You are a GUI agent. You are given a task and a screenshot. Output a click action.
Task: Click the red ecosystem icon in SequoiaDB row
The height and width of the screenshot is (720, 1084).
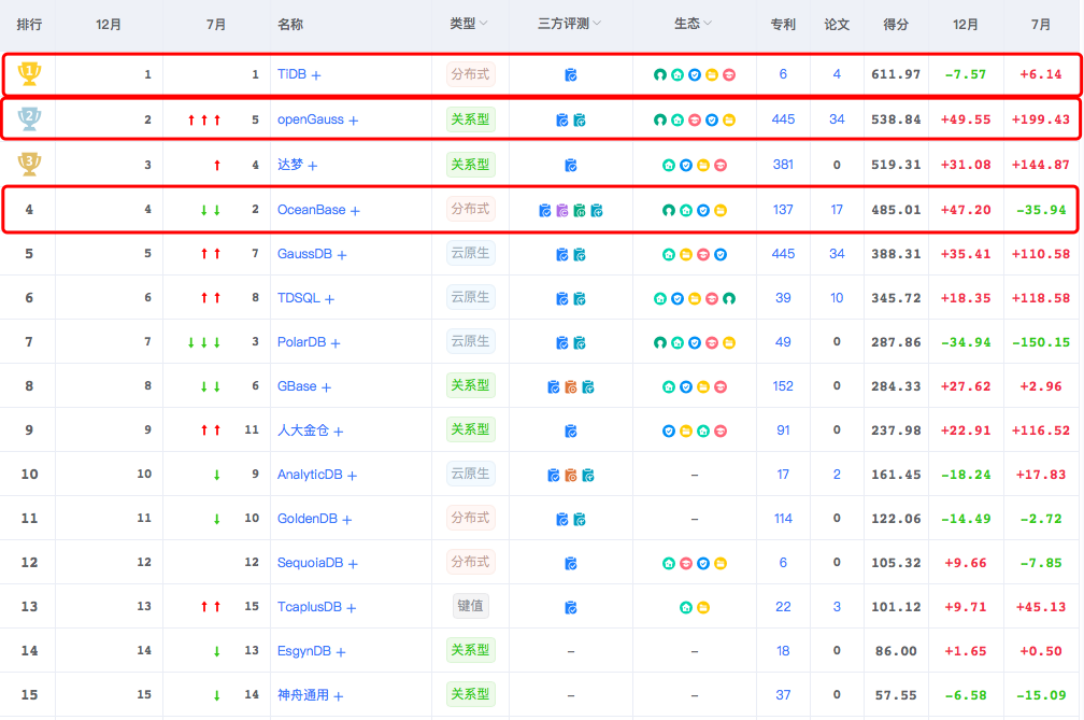[686, 564]
